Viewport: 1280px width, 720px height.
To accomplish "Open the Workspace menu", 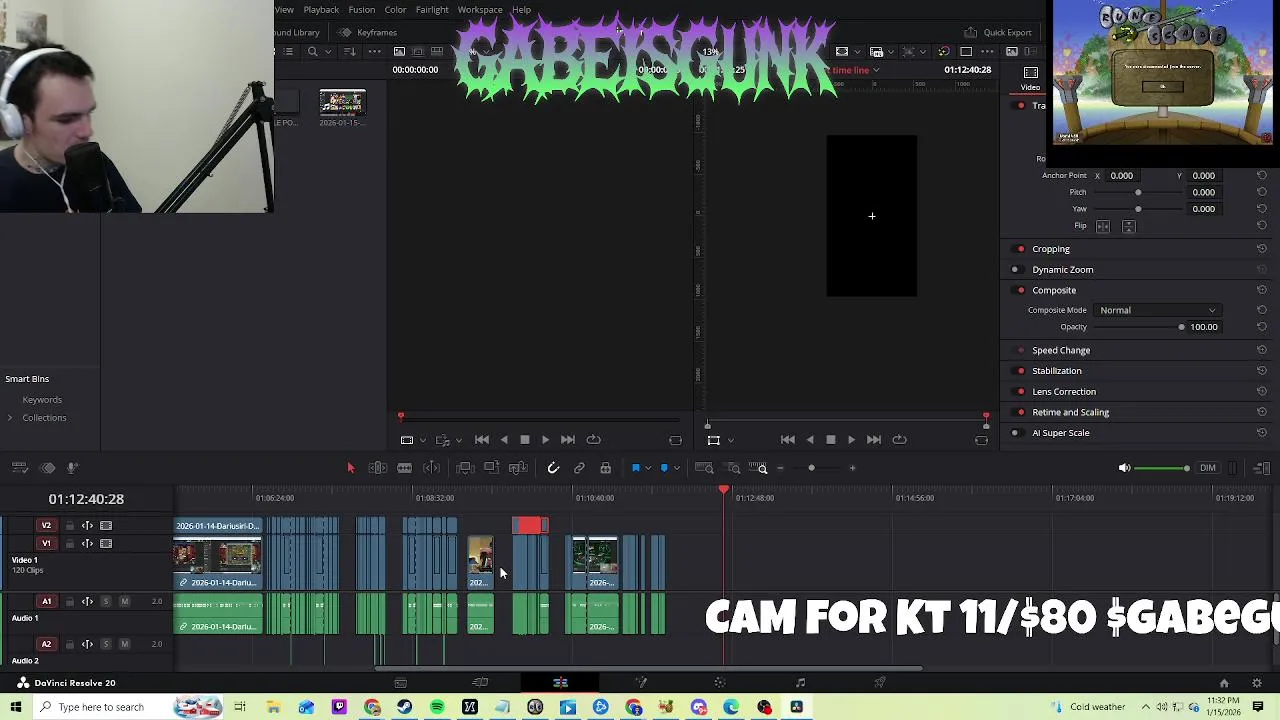I will pyautogui.click(x=480, y=10).
